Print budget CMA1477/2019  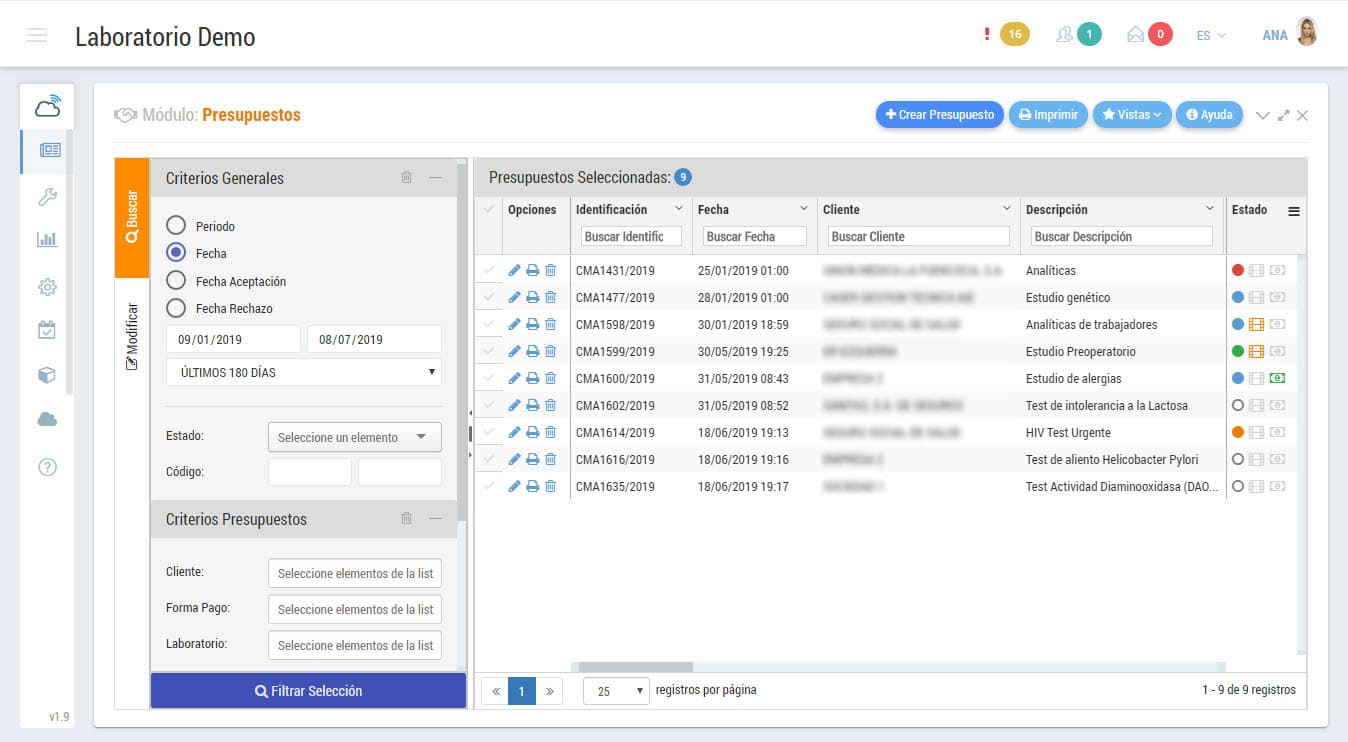click(x=533, y=297)
